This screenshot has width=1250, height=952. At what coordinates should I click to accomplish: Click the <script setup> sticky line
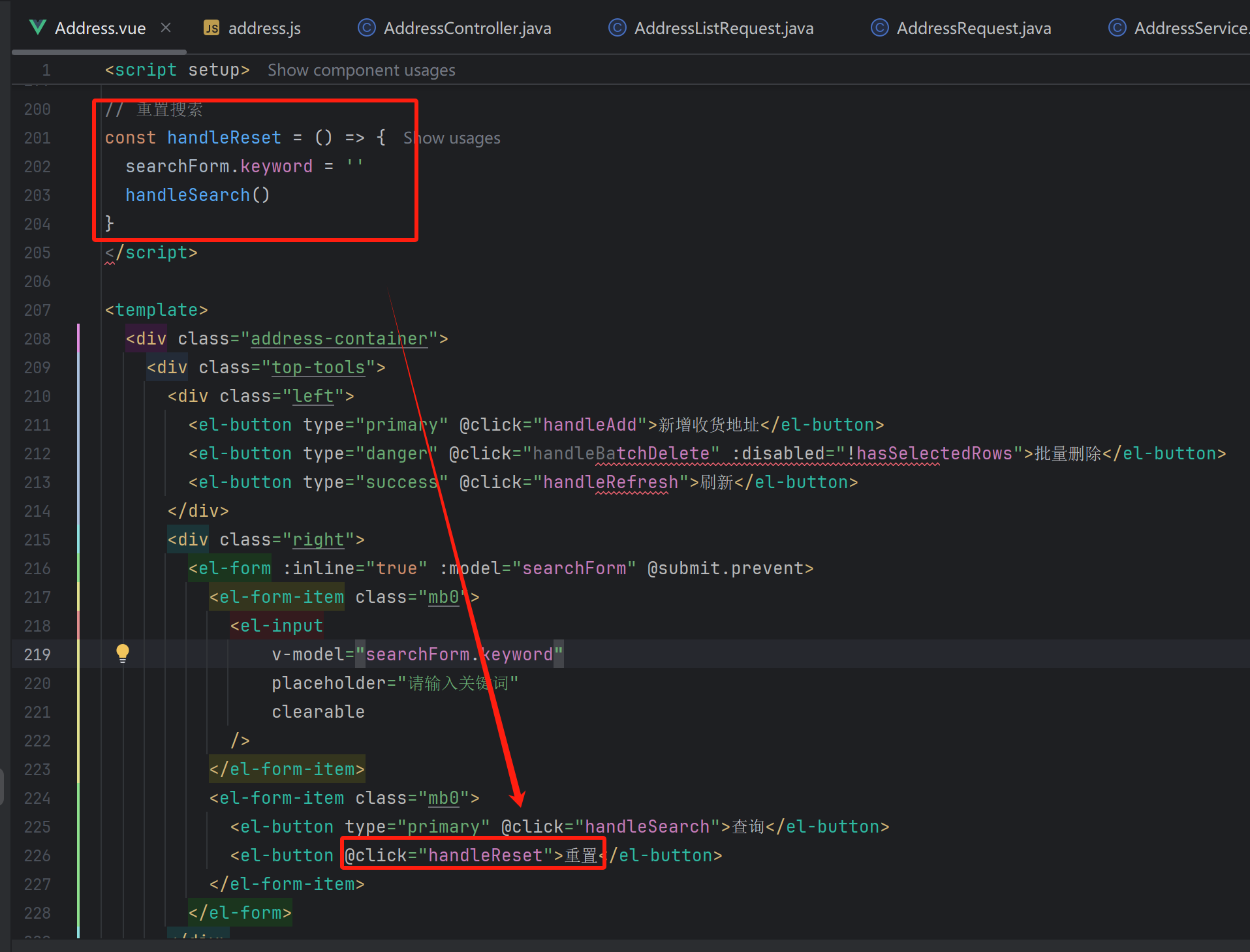(x=177, y=70)
